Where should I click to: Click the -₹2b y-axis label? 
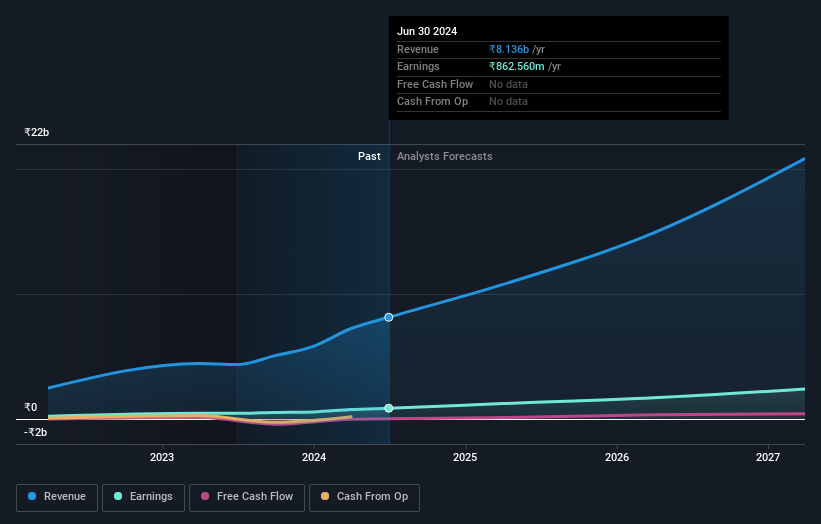point(36,432)
